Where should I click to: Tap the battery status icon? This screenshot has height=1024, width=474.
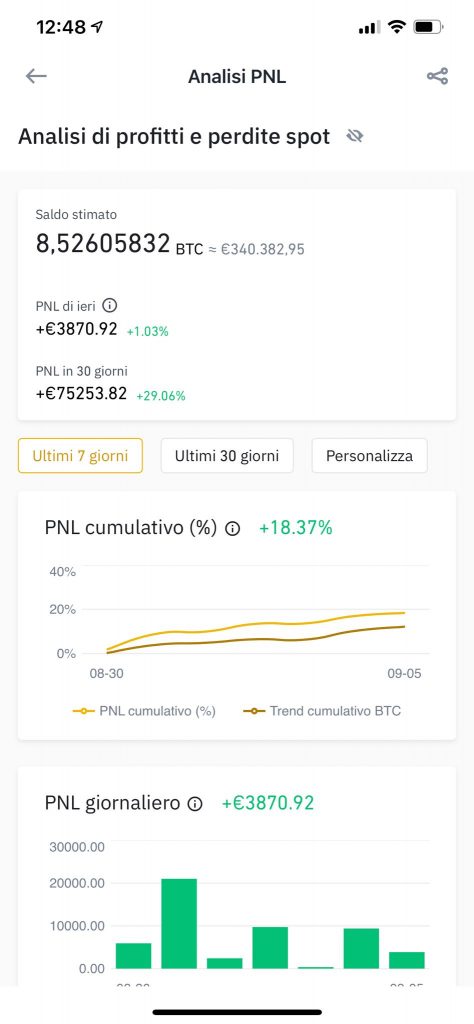coord(428,27)
